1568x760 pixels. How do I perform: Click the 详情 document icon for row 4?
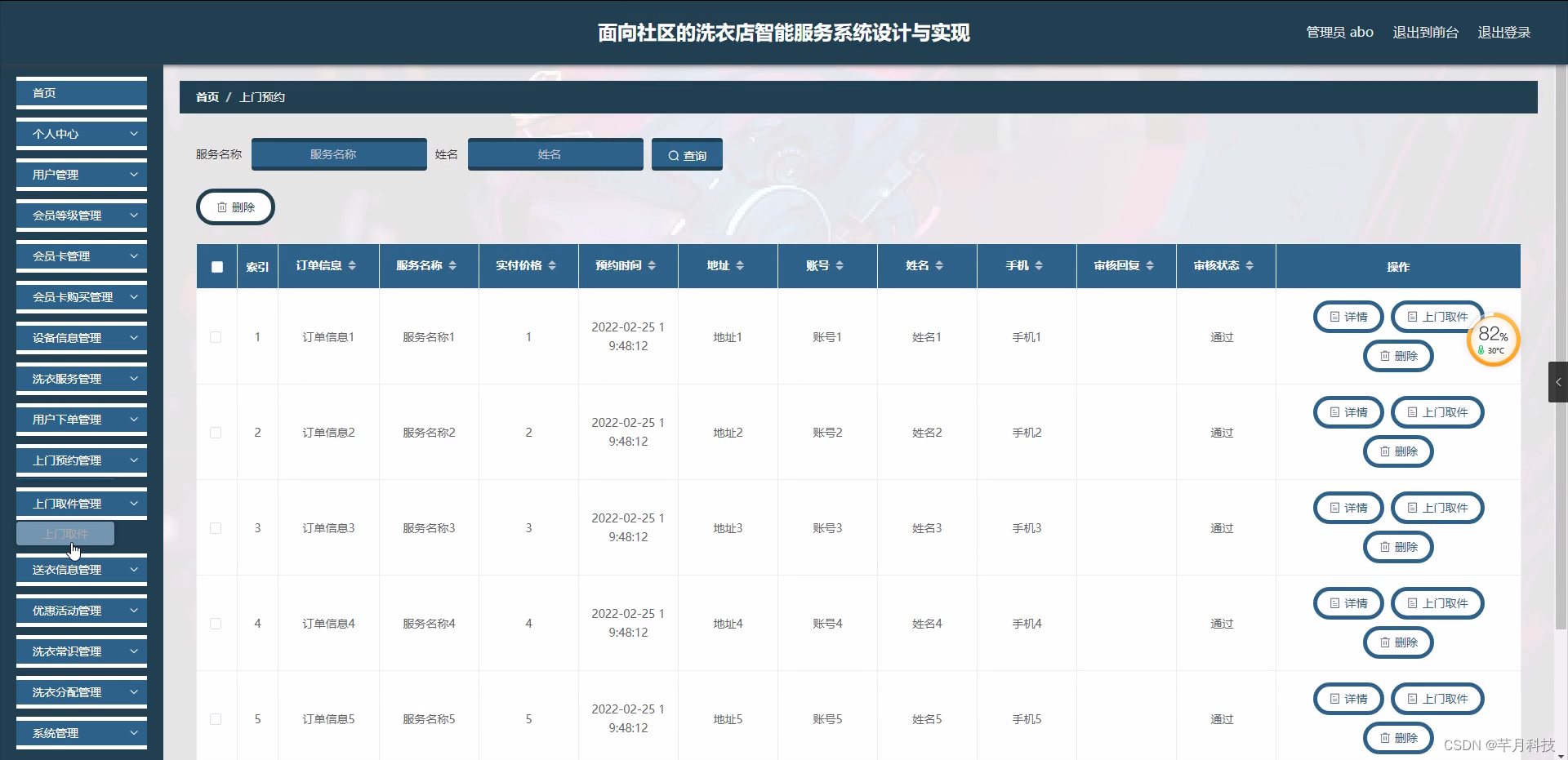coord(1334,603)
